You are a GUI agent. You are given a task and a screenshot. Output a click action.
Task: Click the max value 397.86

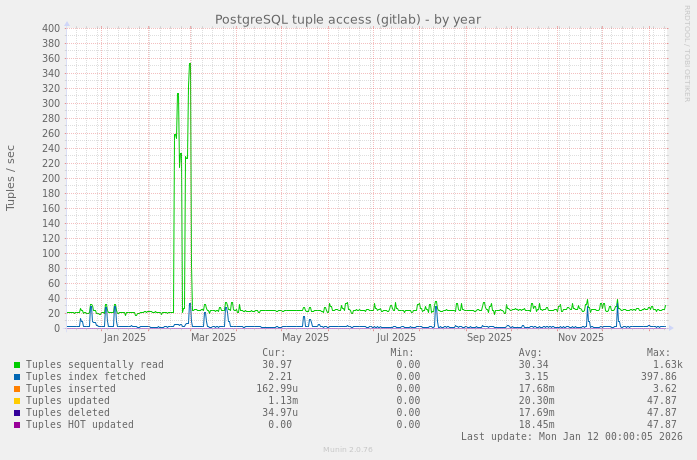pyautogui.click(x=659, y=377)
